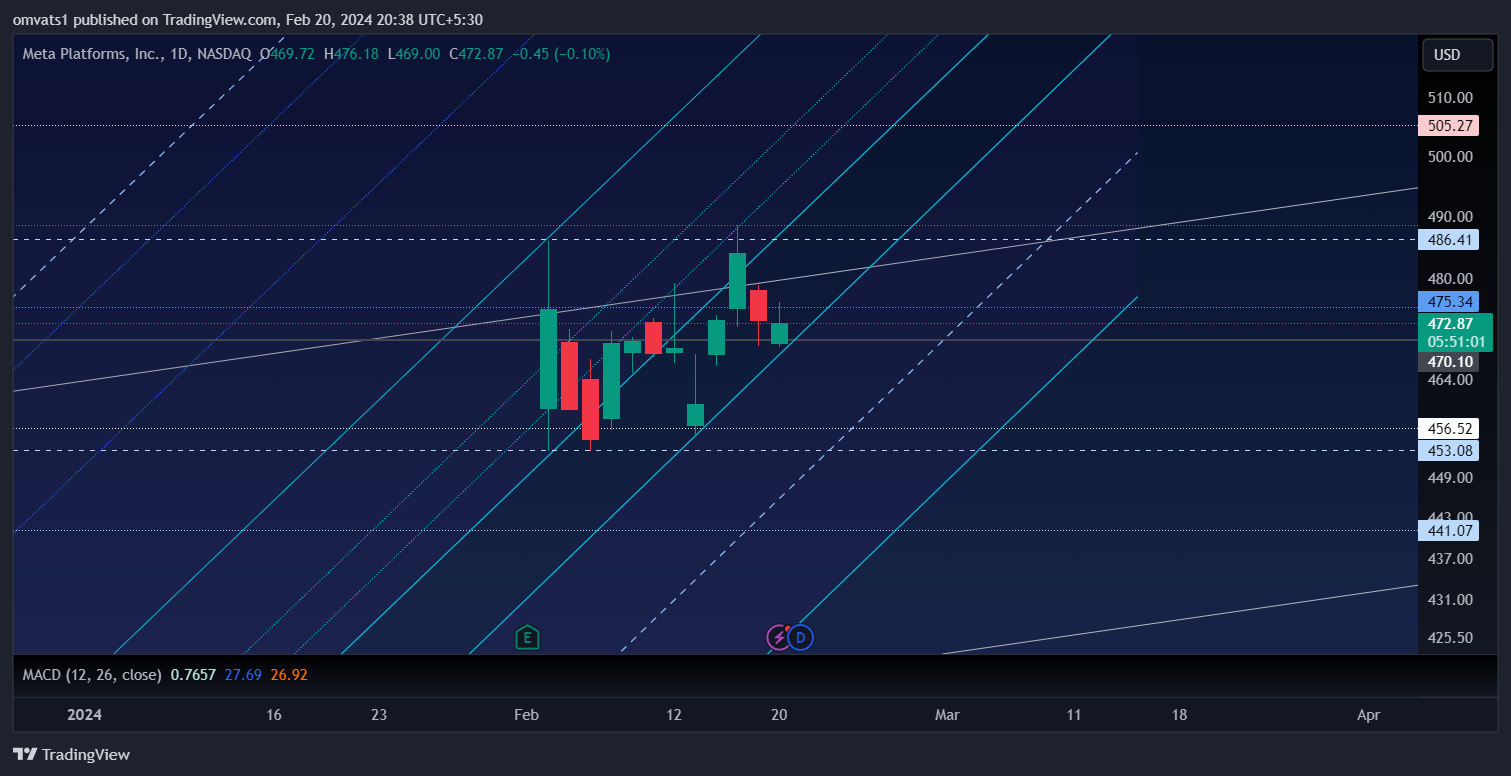Click the MACD line value 27.69
1511x776 pixels.
pos(243,675)
